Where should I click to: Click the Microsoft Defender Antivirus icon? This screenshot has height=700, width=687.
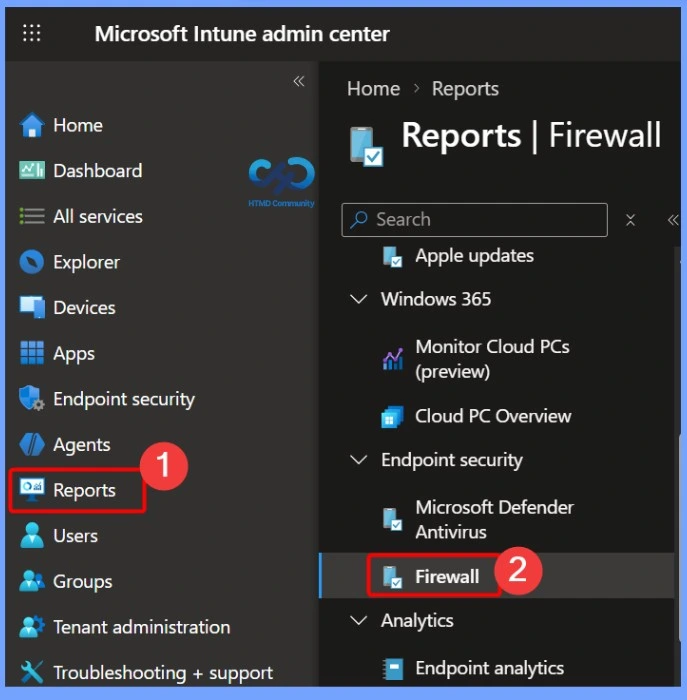click(x=392, y=519)
